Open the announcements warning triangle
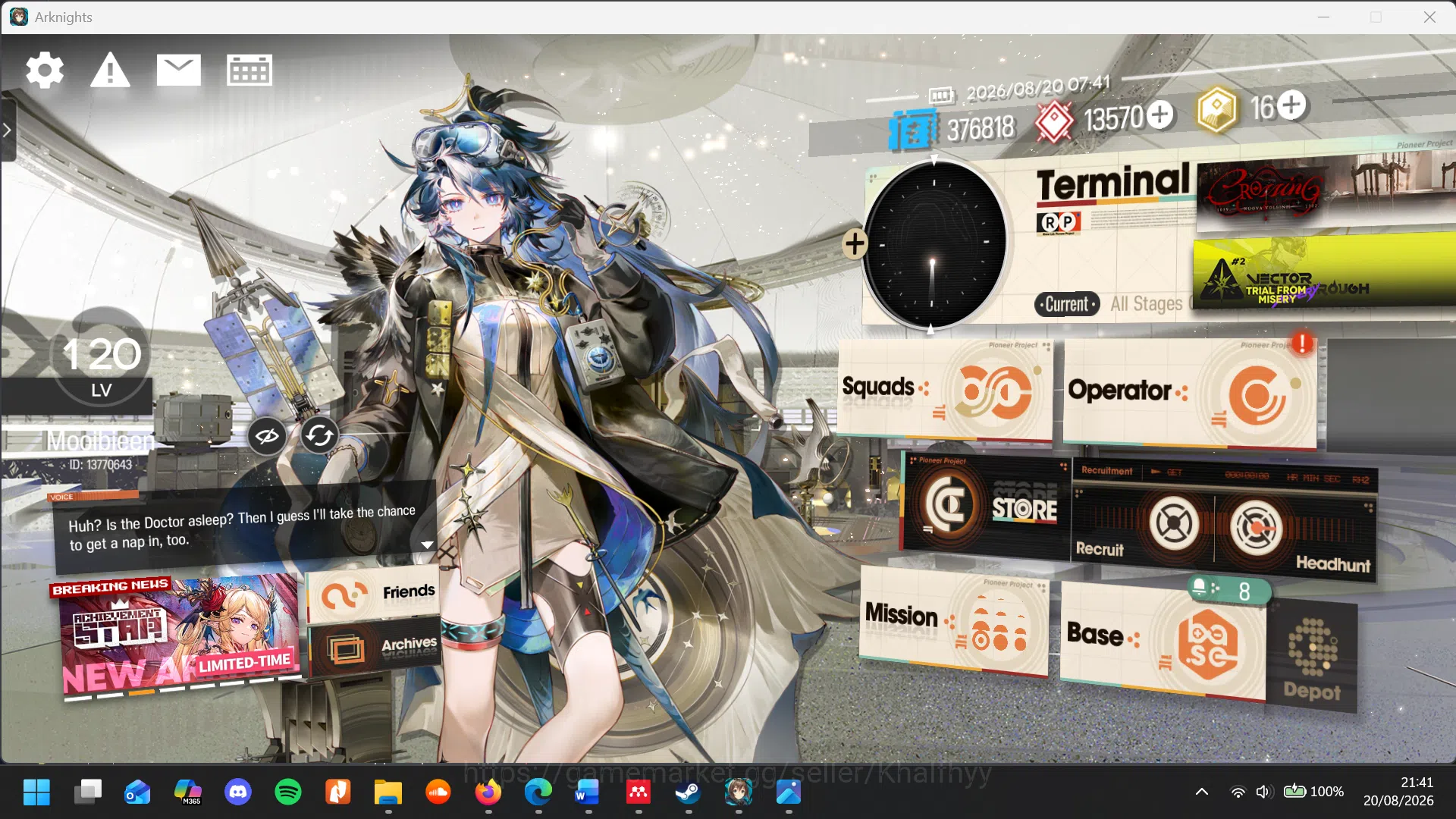 coord(111,70)
